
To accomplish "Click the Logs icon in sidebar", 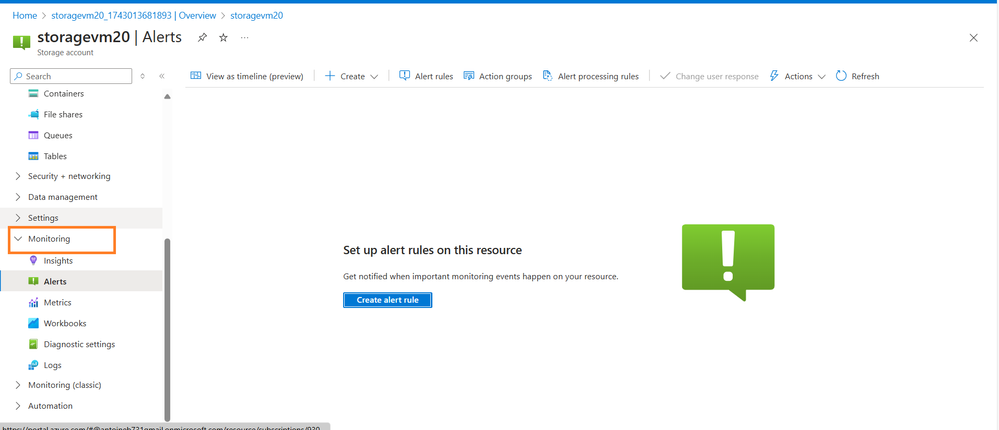I will point(34,365).
